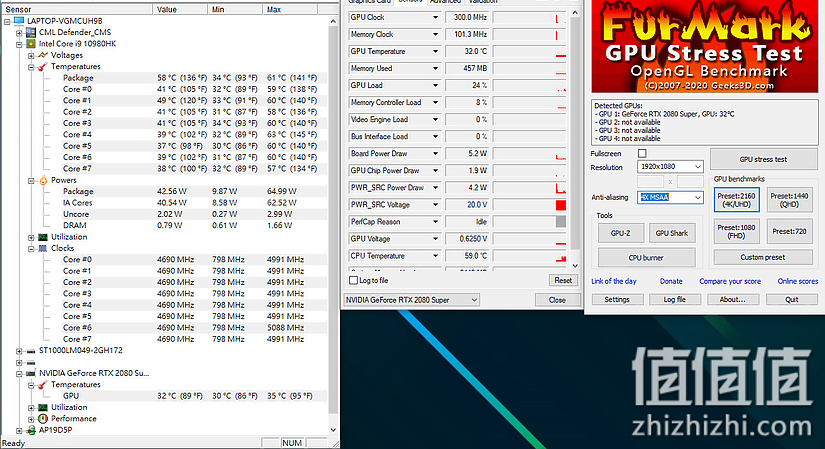The width and height of the screenshot is (825, 449).
Task: Click the PWR_SRC Voltage red graph
Action: [561, 205]
